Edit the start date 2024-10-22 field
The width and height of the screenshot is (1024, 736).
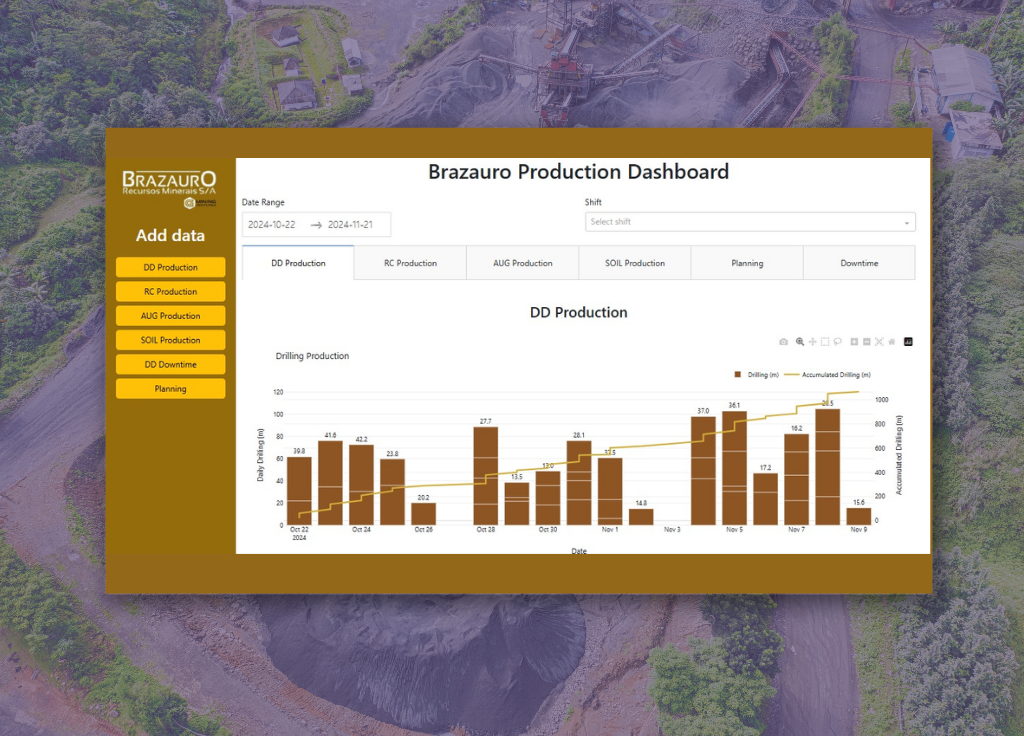271,224
